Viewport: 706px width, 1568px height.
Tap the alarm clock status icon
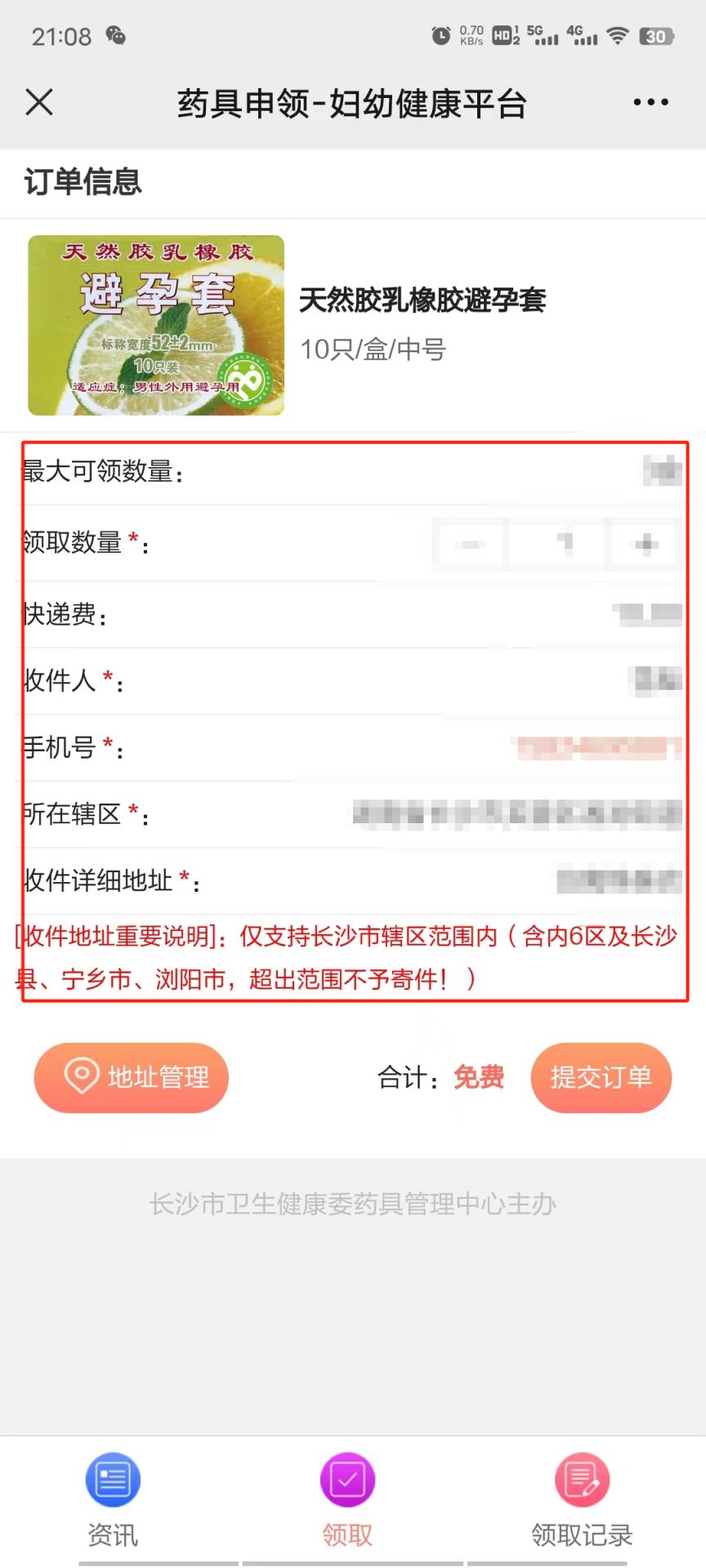click(x=440, y=35)
